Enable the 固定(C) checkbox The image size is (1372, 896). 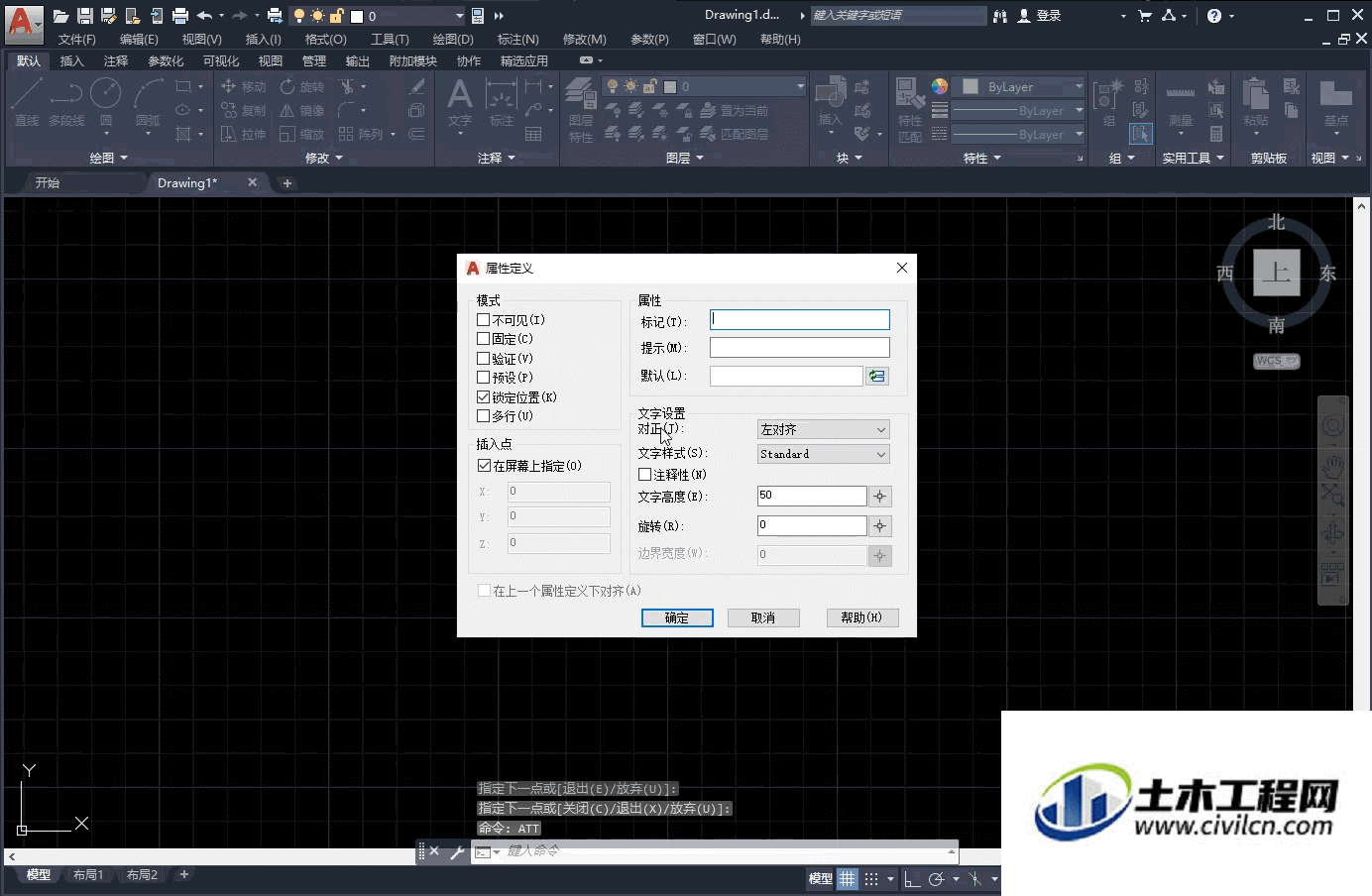tap(483, 339)
